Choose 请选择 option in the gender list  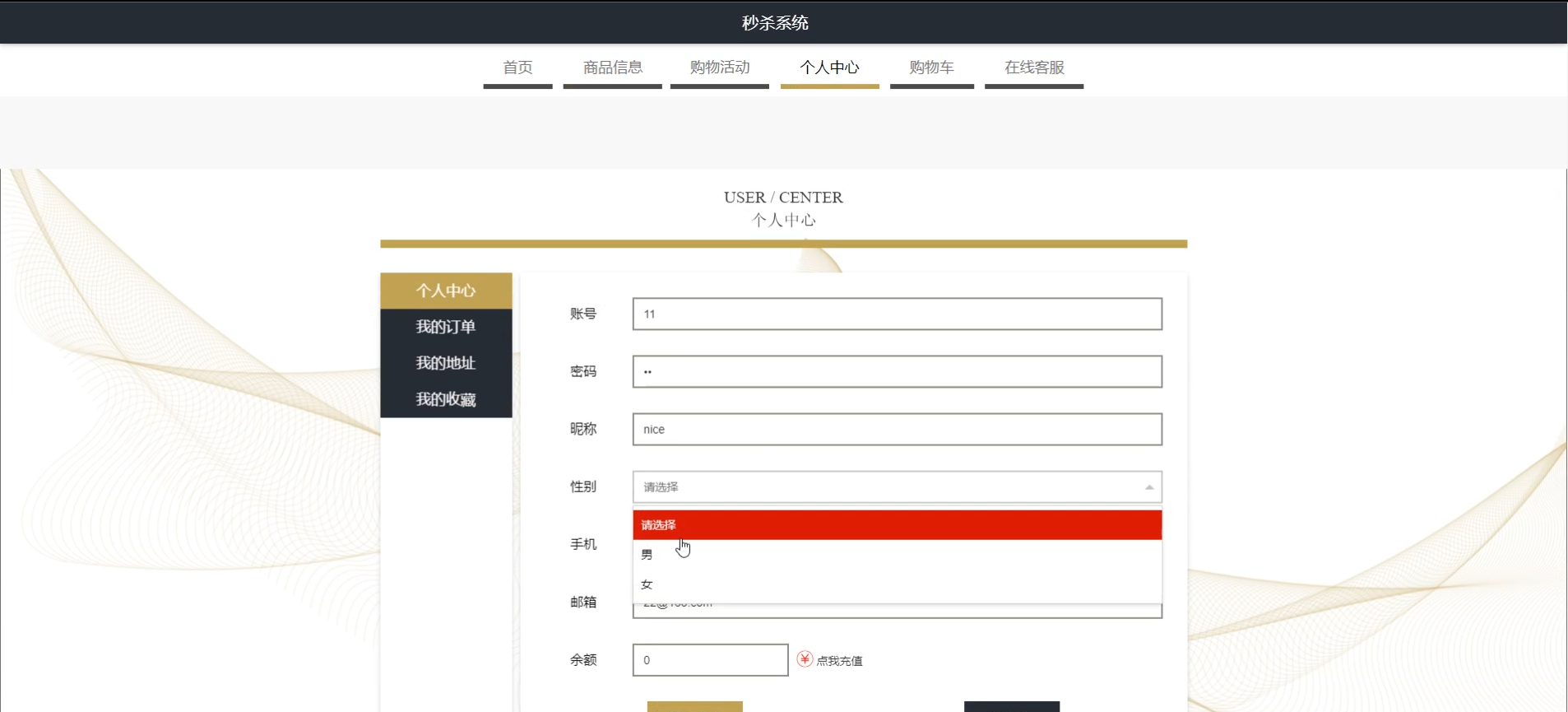[x=897, y=525]
